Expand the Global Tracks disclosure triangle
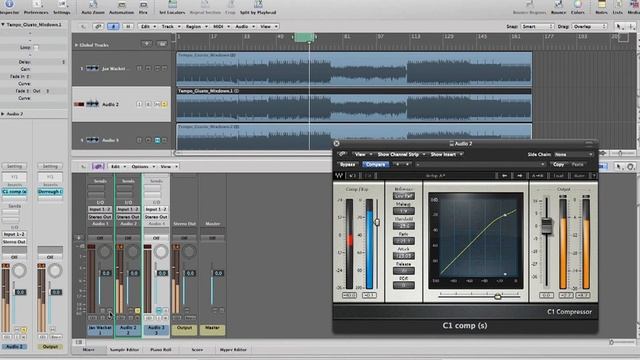 pyautogui.click(x=76, y=45)
